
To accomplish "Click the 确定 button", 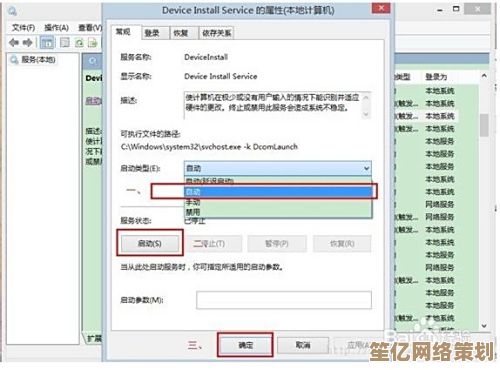I will pos(246,345).
